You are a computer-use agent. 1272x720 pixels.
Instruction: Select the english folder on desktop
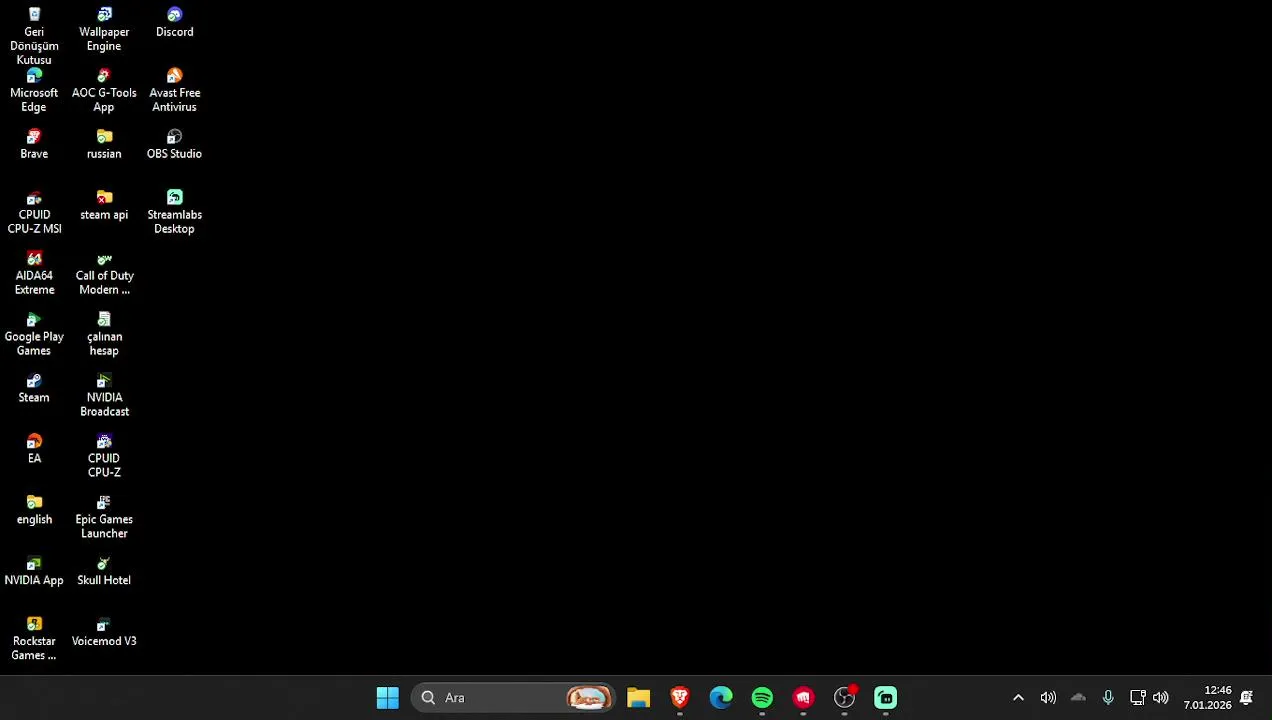[x=34, y=510]
